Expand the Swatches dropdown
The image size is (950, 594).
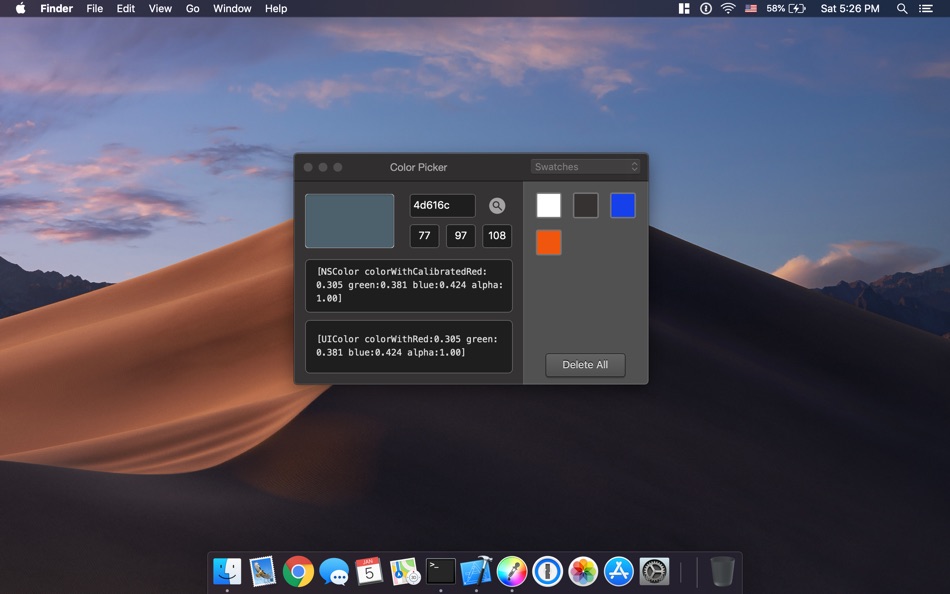pyautogui.click(x=585, y=167)
